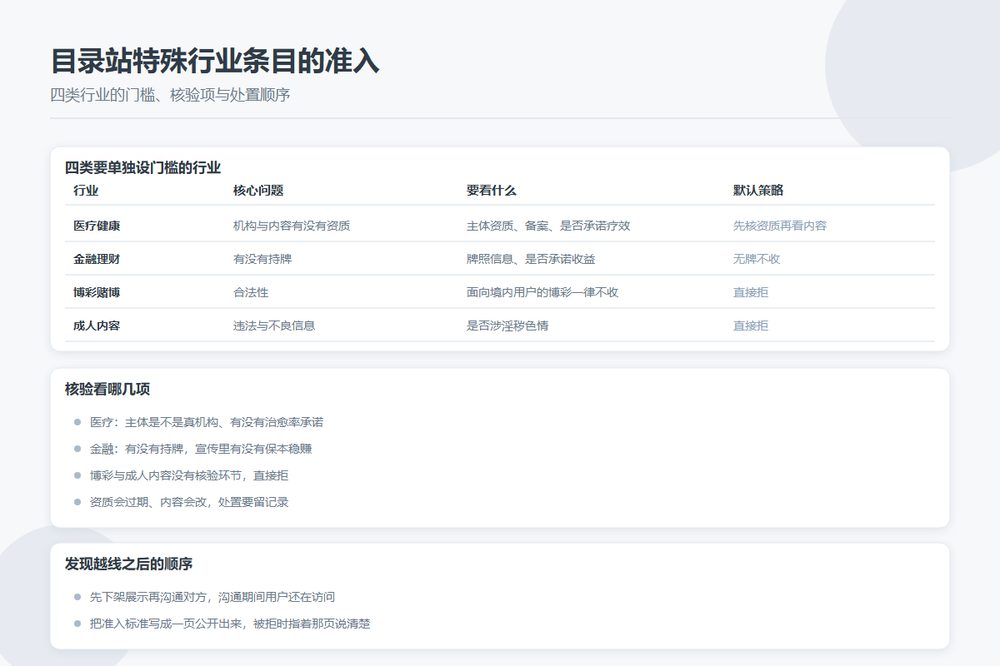The height and width of the screenshot is (666, 1000).
Task: Click the bullet 博彩与成人内容没有核验环节
Action: (189, 476)
